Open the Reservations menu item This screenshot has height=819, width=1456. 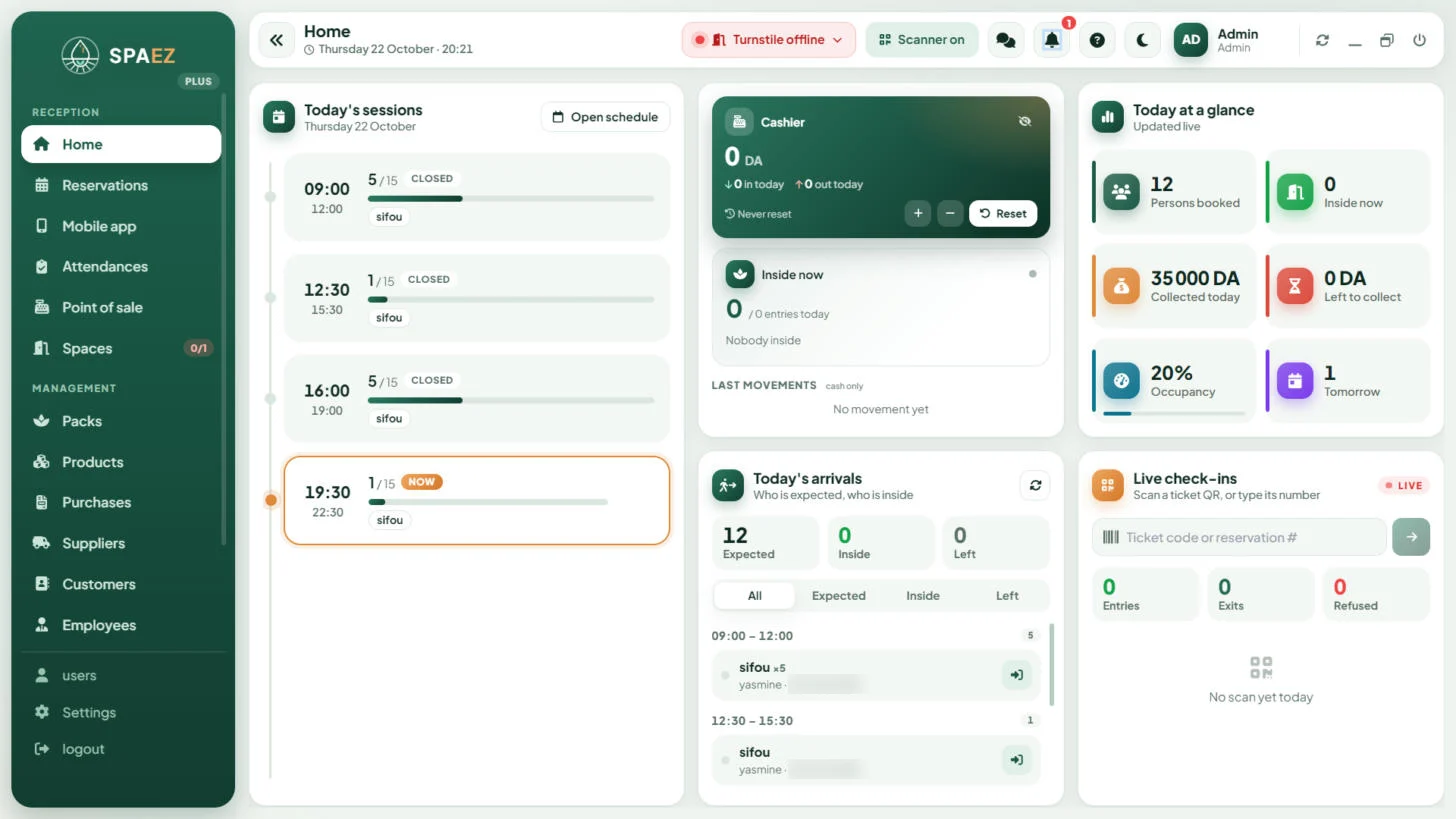tap(121, 185)
